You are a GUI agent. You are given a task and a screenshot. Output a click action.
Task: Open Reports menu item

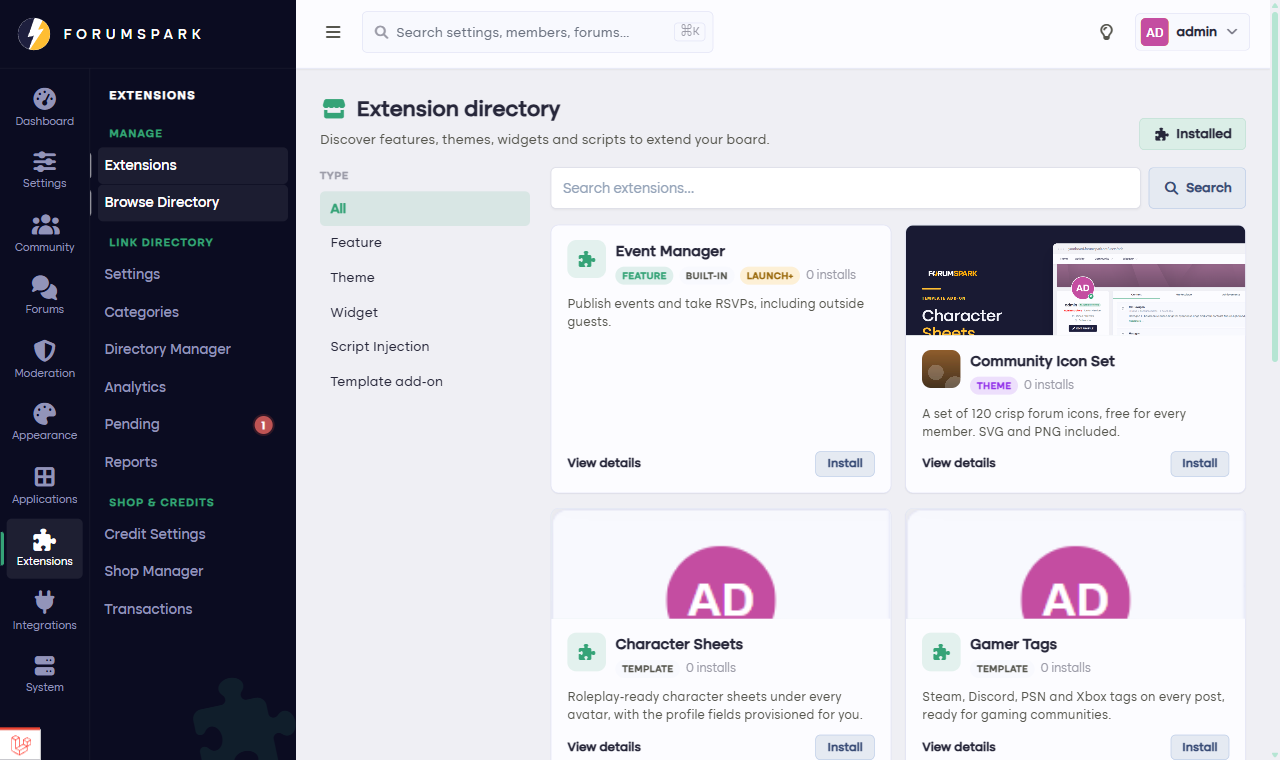click(x=193, y=462)
